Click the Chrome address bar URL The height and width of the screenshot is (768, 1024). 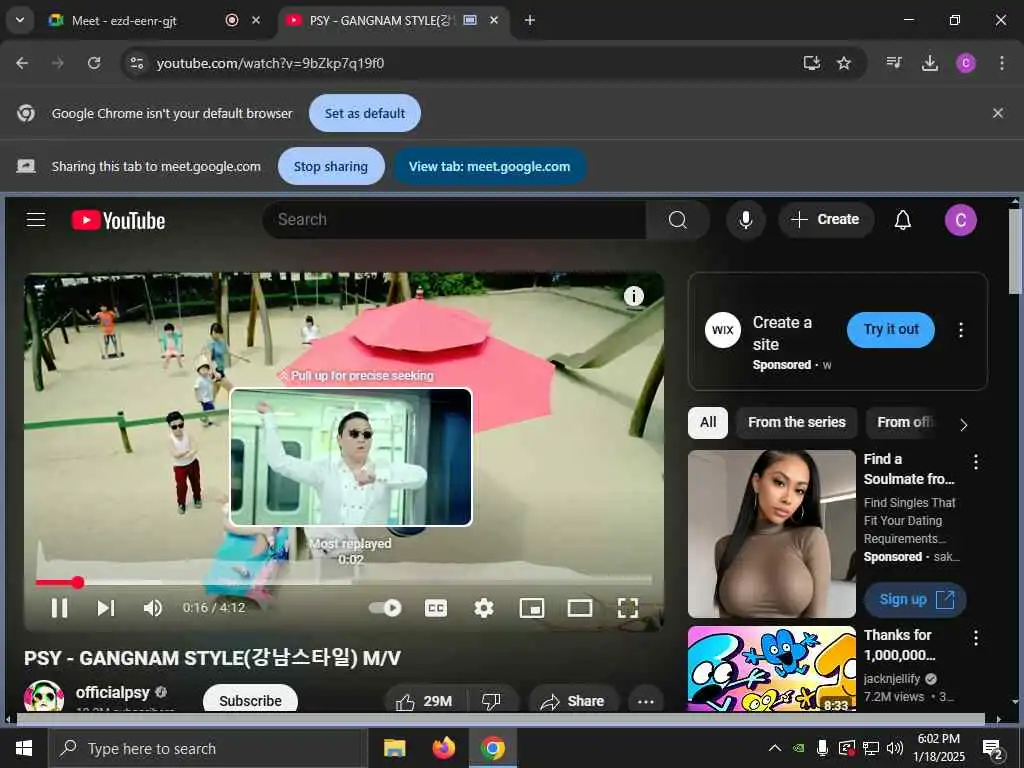tap(270, 63)
